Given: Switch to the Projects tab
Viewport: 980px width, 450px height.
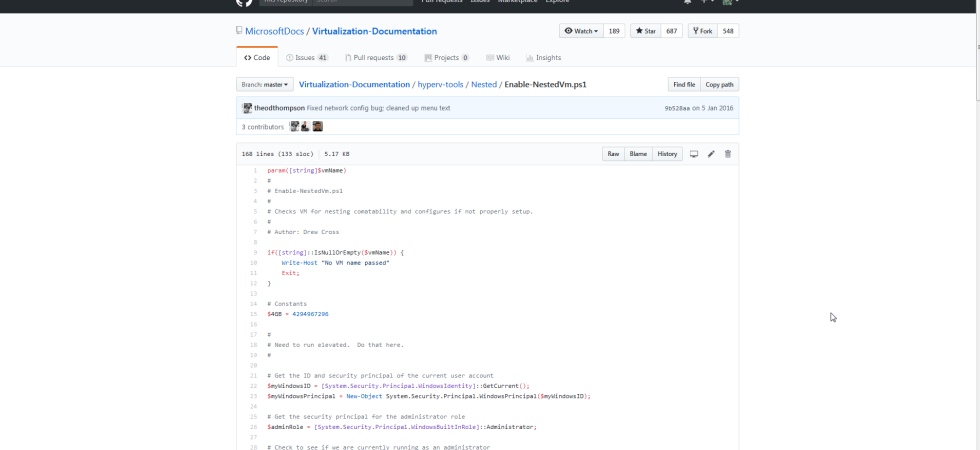Looking at the screenshot, I should pyautogui.click(x=447, y=58).
